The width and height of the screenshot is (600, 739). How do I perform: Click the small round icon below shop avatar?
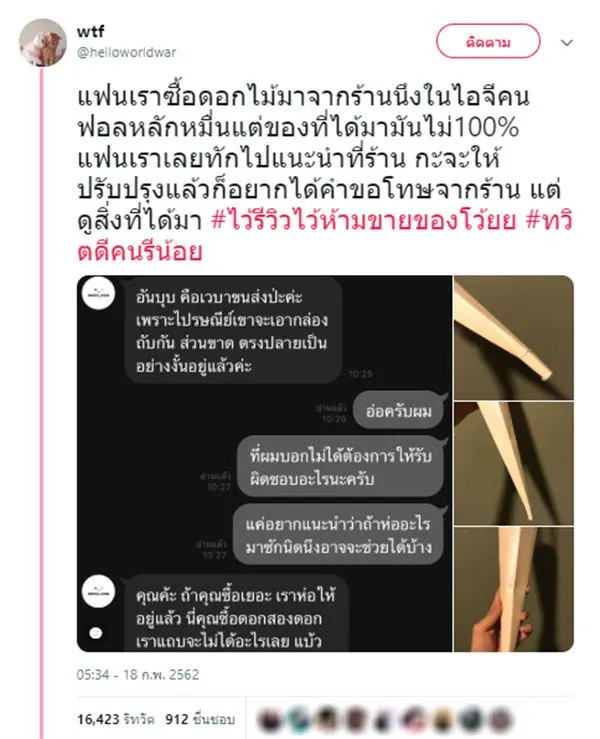[x=96, y=632]
